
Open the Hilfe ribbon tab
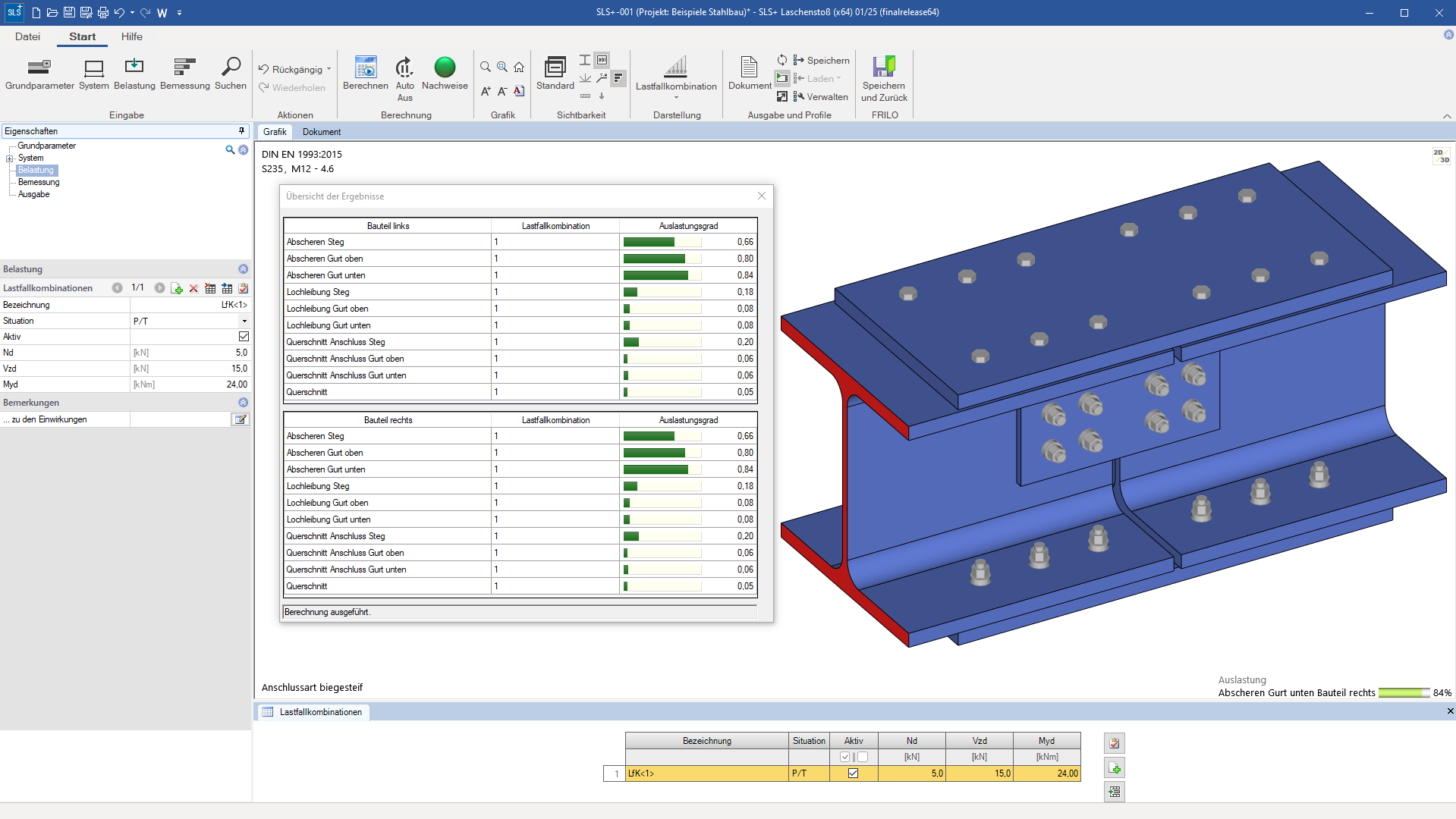pyautogui.click(x=131, y=36)
